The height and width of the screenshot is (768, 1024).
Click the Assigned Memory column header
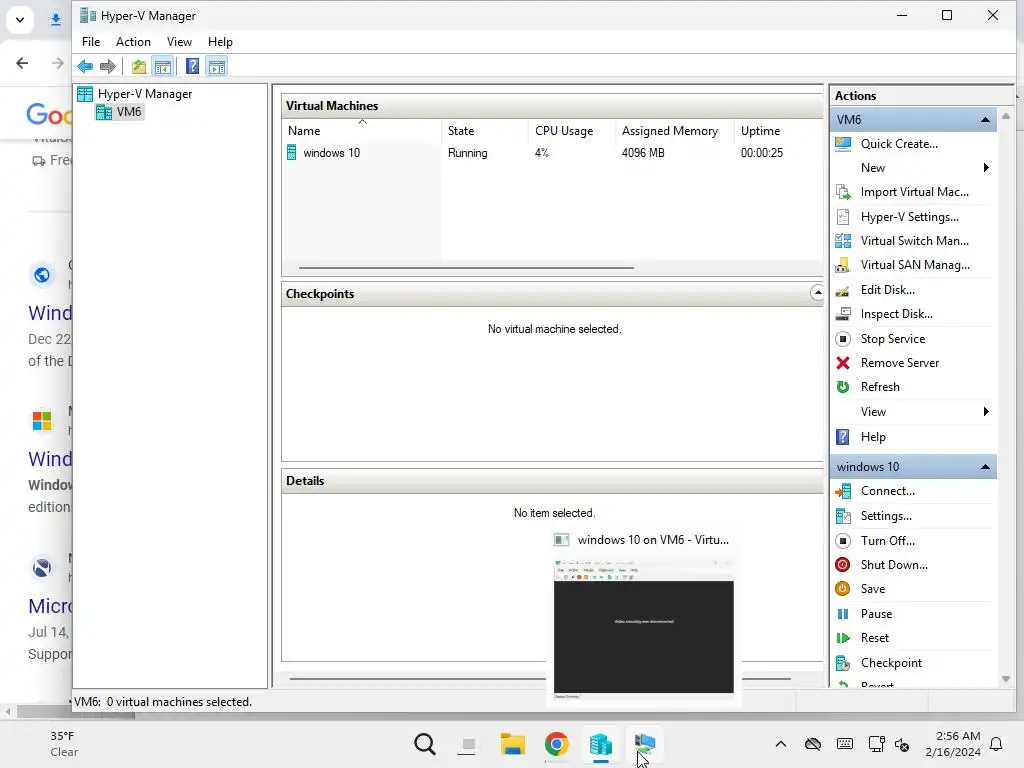[x=675, y=131]
